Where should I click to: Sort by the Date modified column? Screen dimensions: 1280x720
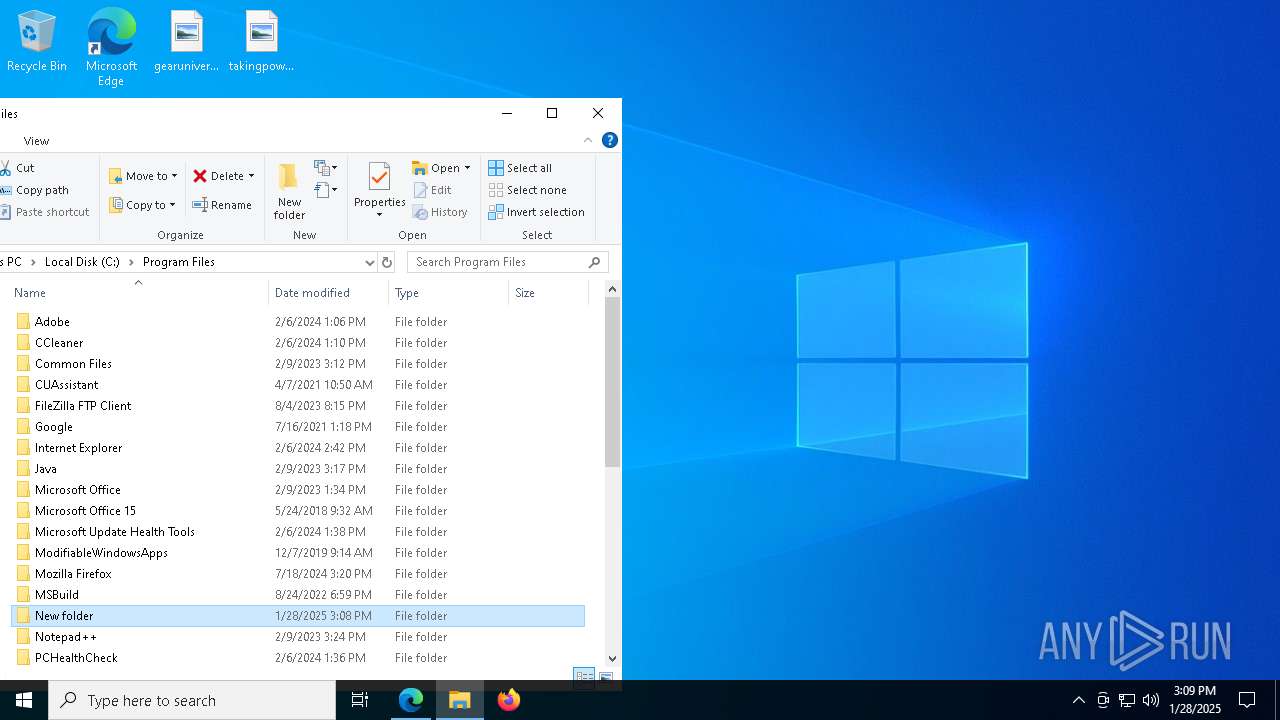[329, 293]
